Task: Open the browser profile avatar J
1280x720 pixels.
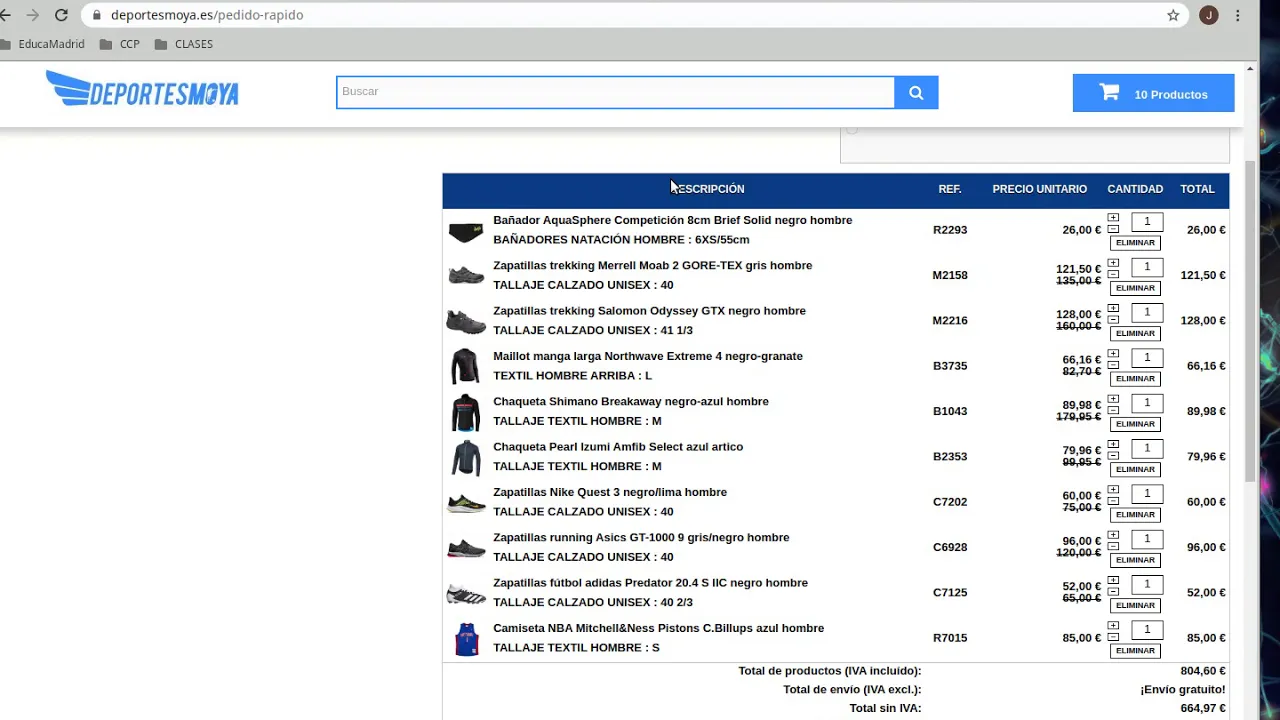Action: click(1208, 15)
